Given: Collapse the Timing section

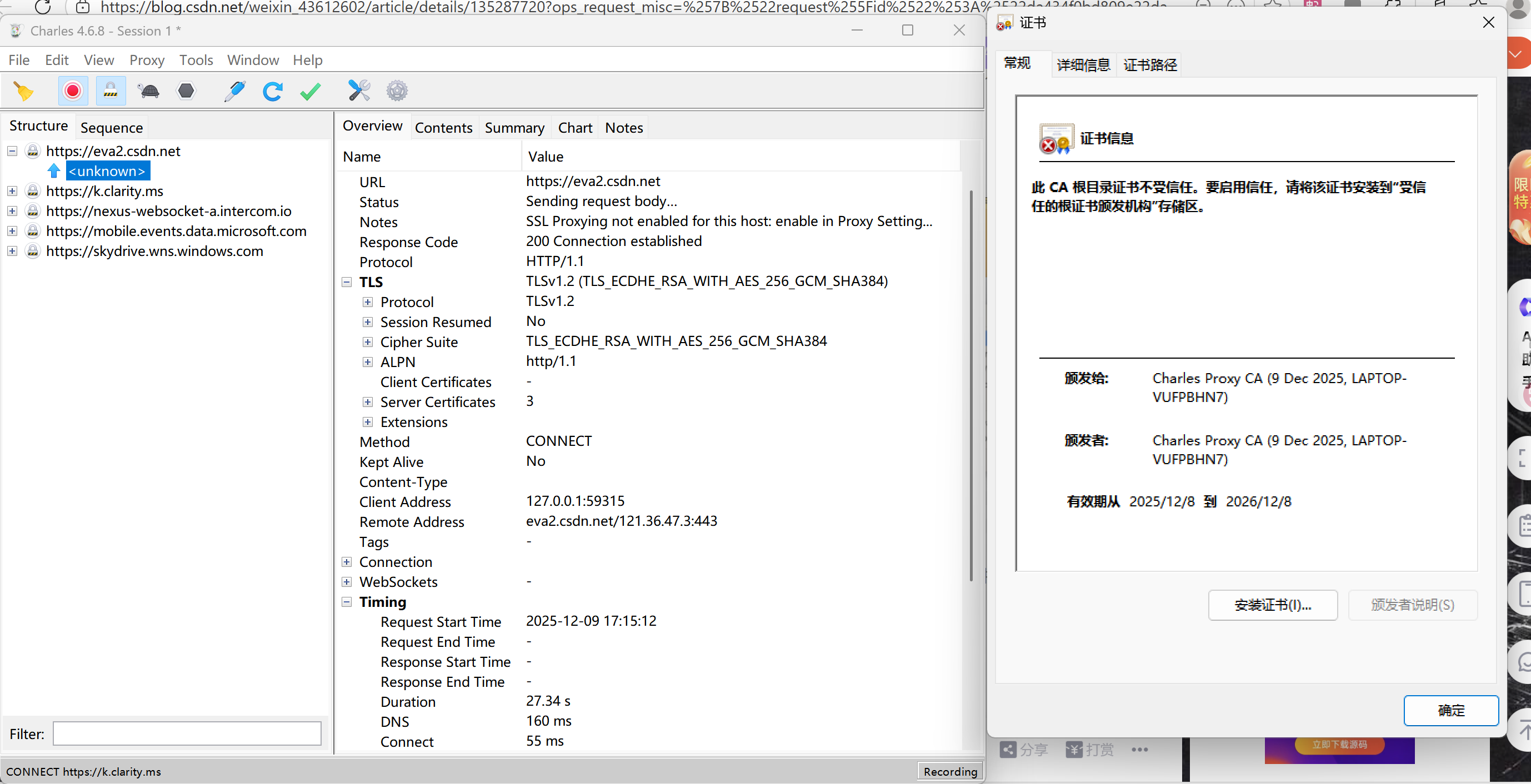Looking at the screenshot, I should click(347, 602).
